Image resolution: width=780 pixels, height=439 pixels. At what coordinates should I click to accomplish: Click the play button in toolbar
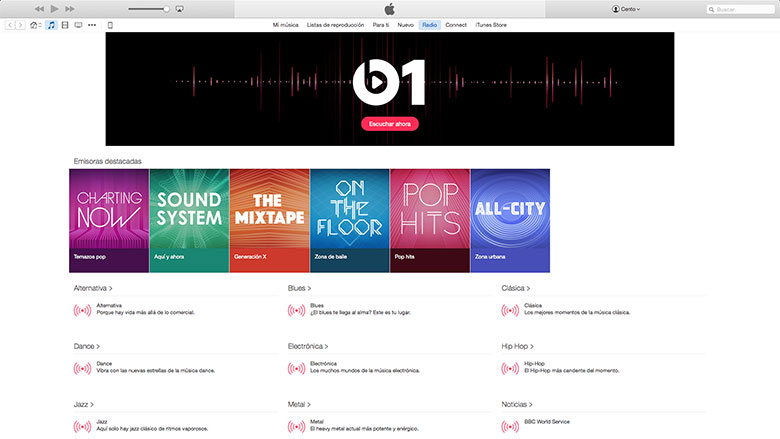point(54,9)
